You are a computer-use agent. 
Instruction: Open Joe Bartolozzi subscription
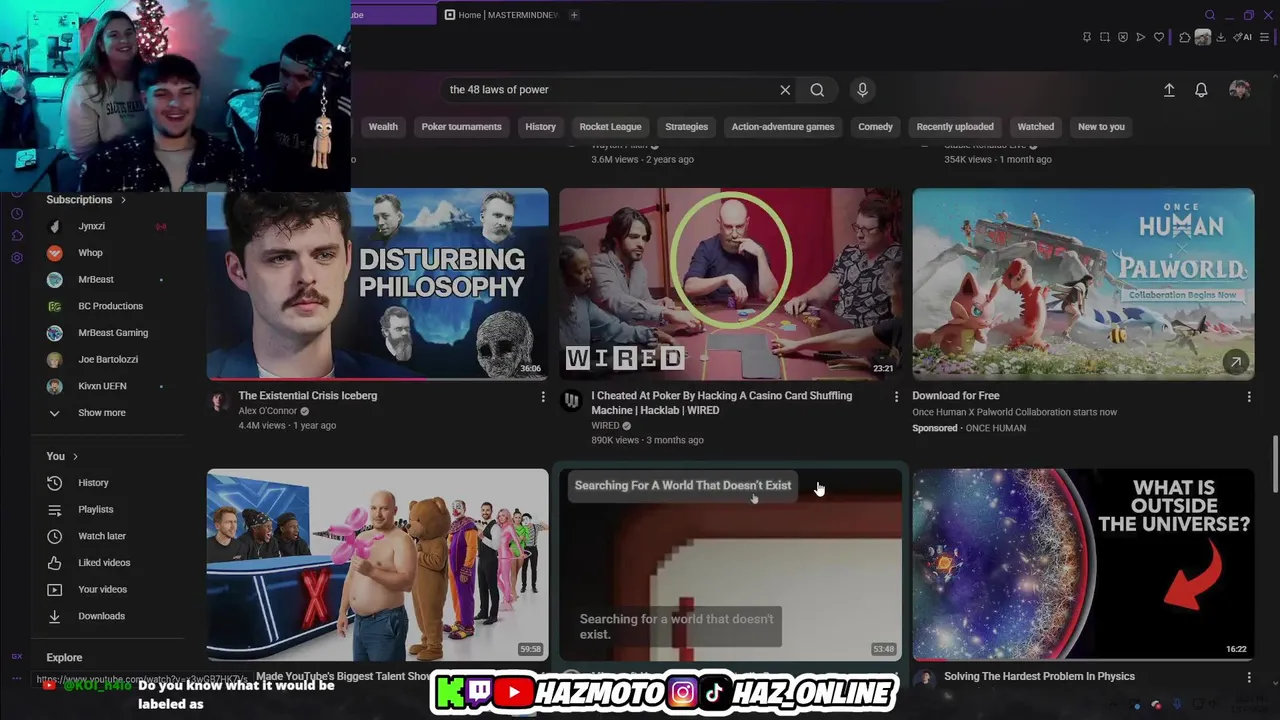click(107, 359)
